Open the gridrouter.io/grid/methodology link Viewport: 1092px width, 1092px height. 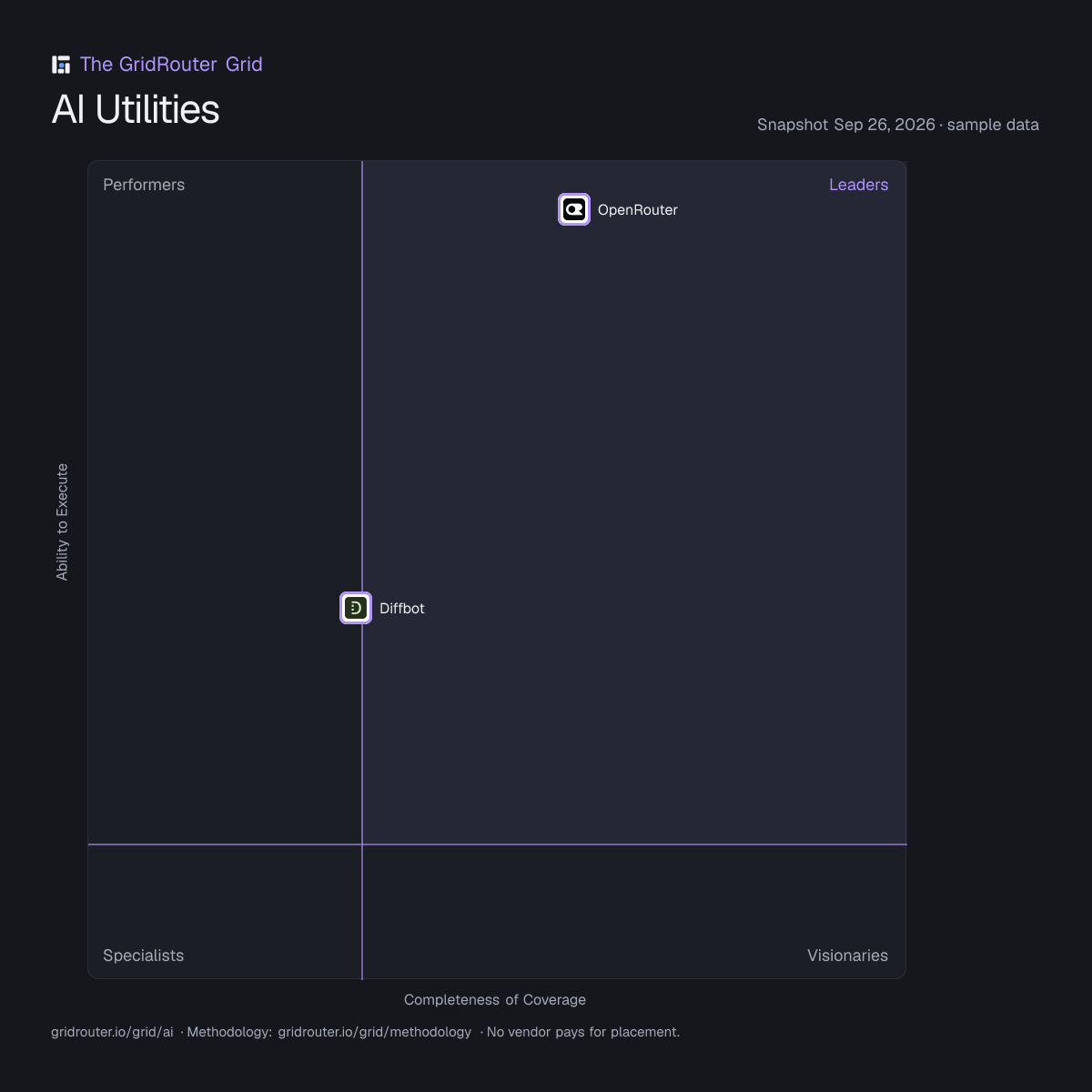click(x=375, y=1032)
